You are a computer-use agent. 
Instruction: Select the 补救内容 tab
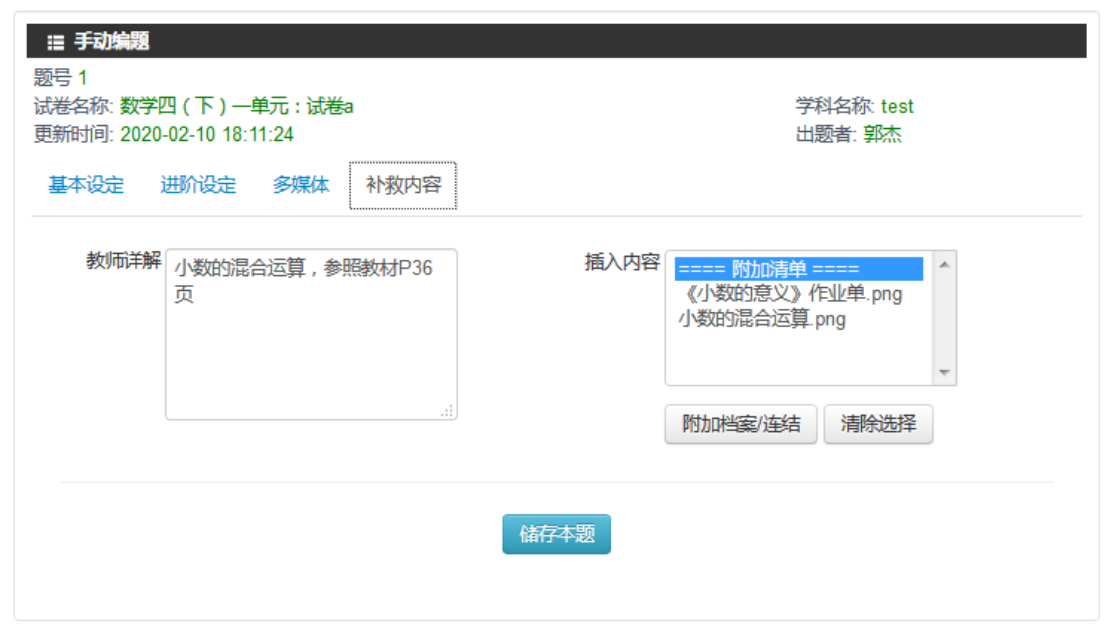[x=403, y=186]
